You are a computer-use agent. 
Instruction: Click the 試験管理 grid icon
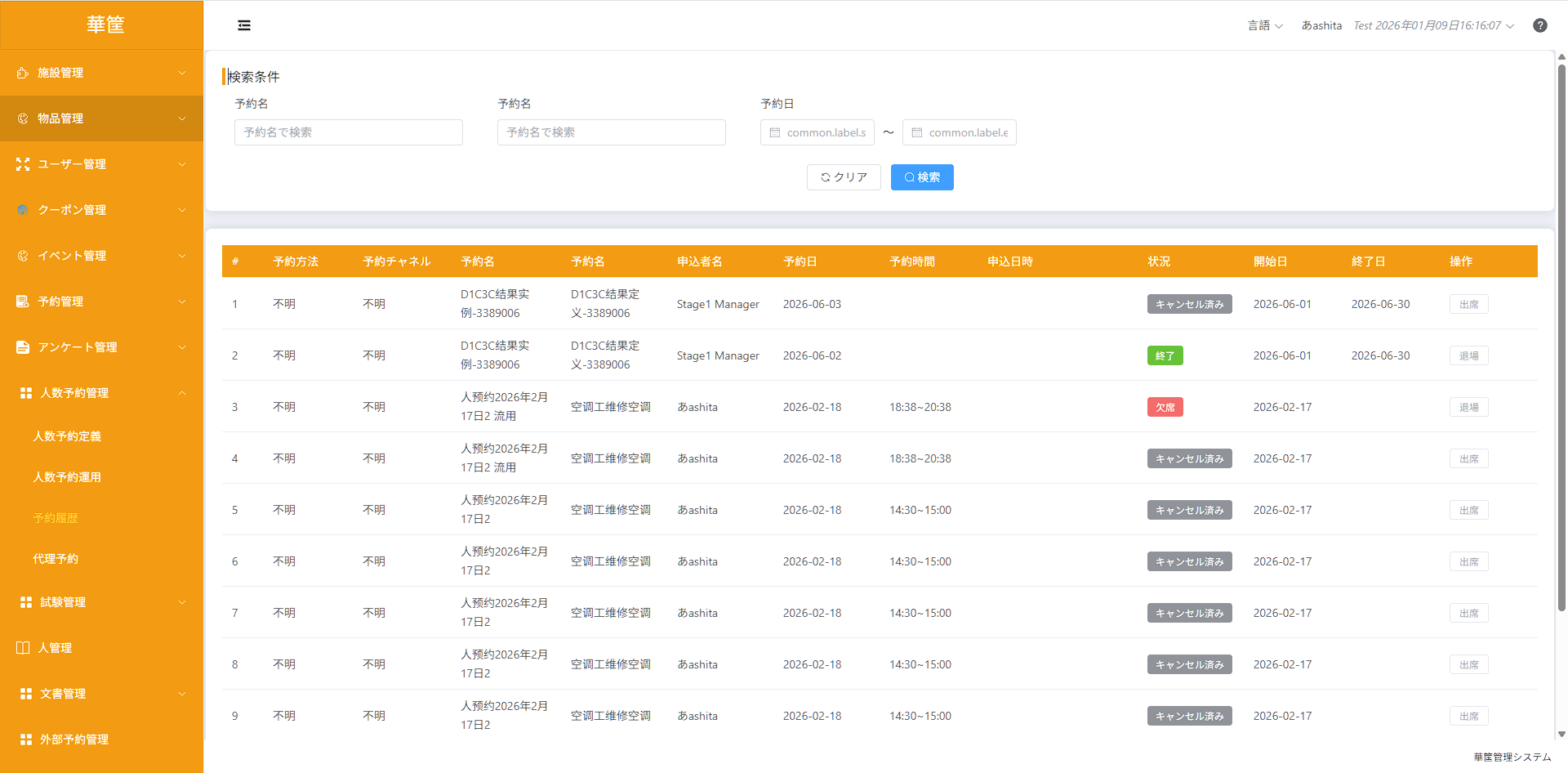tap(26, 602)
